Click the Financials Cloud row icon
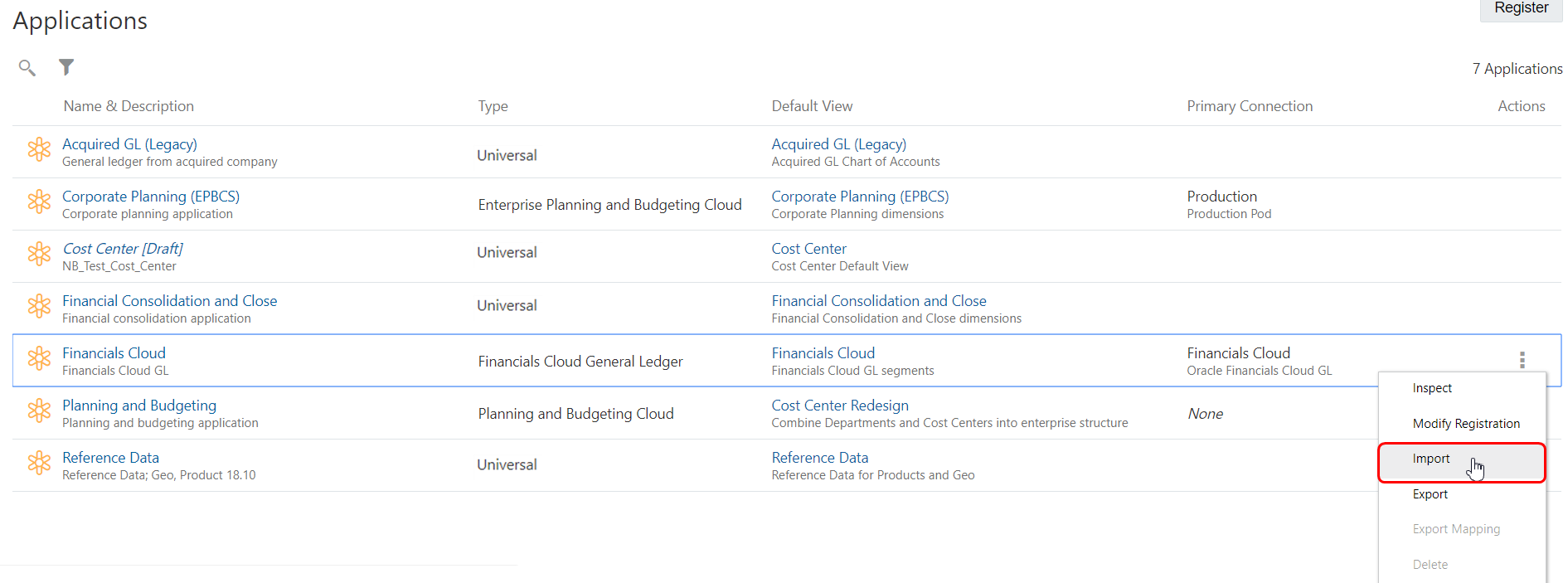 39,358
